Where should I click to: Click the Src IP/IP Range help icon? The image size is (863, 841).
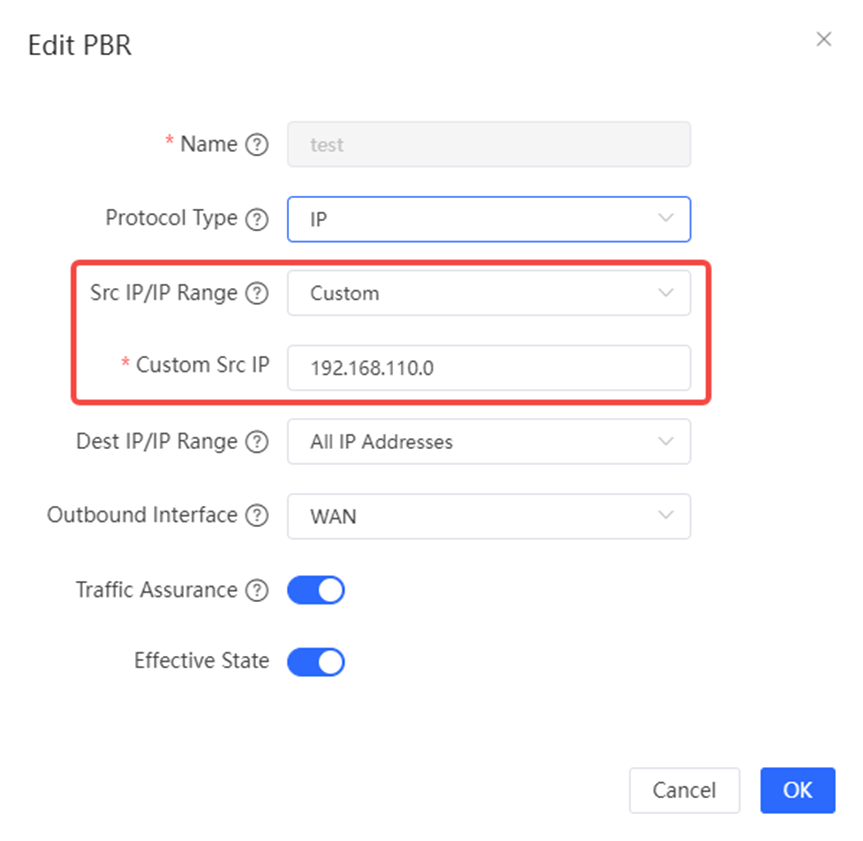pyautogui.click(x=256, y=293)
